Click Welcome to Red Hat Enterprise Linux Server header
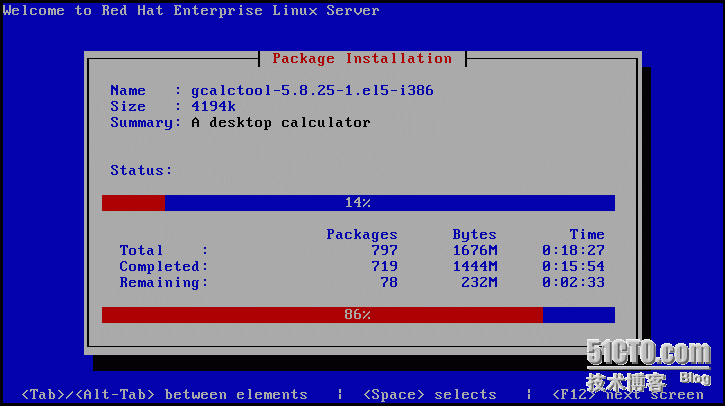The height and width of the screenshot is (406, 725). point(191,10)
